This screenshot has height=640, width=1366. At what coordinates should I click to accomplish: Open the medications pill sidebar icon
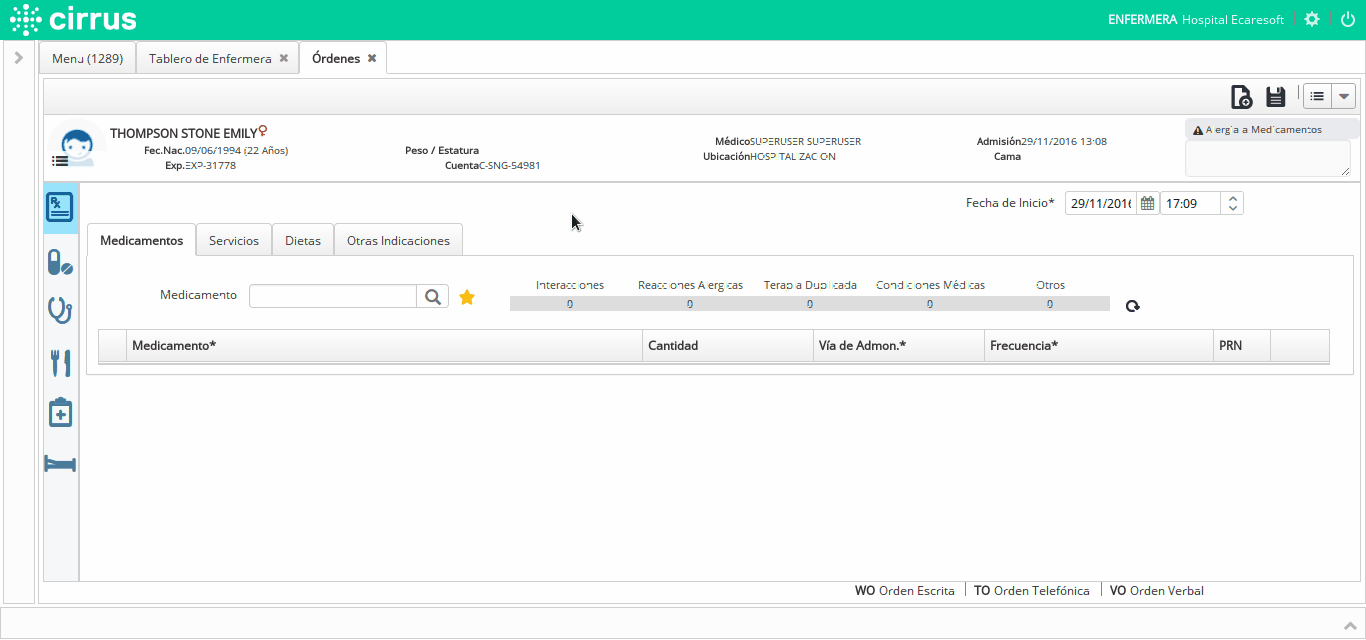click(x=60, y=263)
